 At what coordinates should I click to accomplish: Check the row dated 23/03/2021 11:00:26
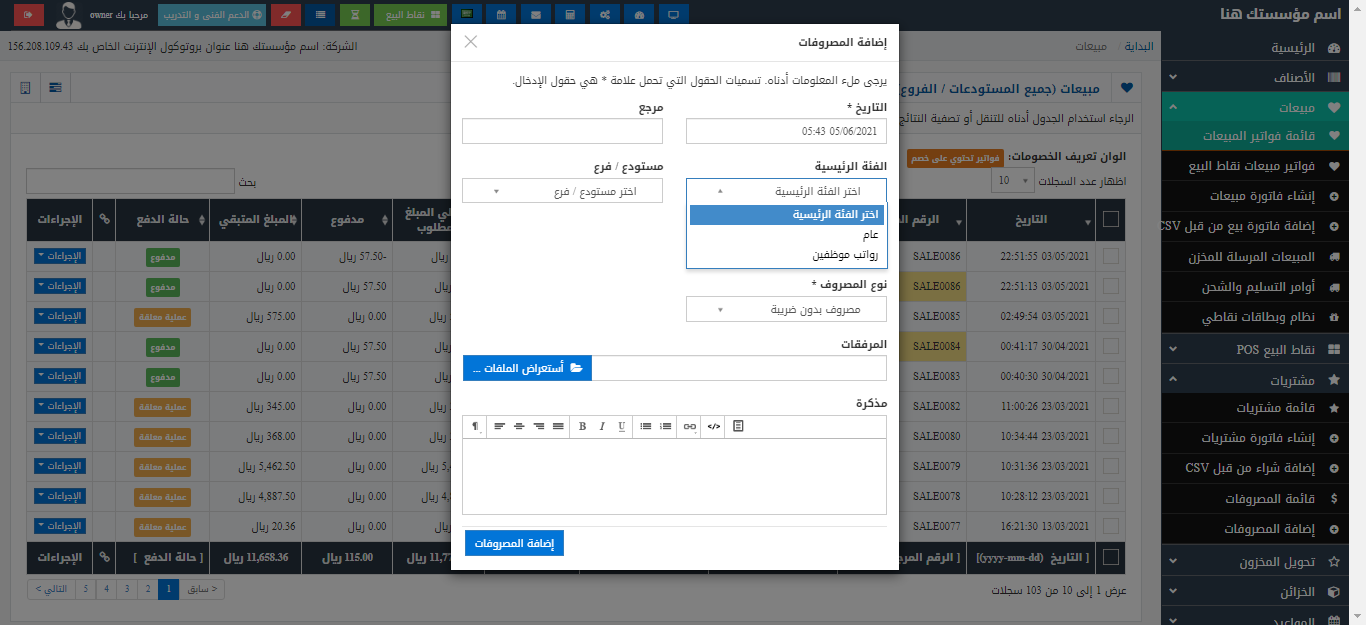pyautogui.click(x=1110, y=407)
